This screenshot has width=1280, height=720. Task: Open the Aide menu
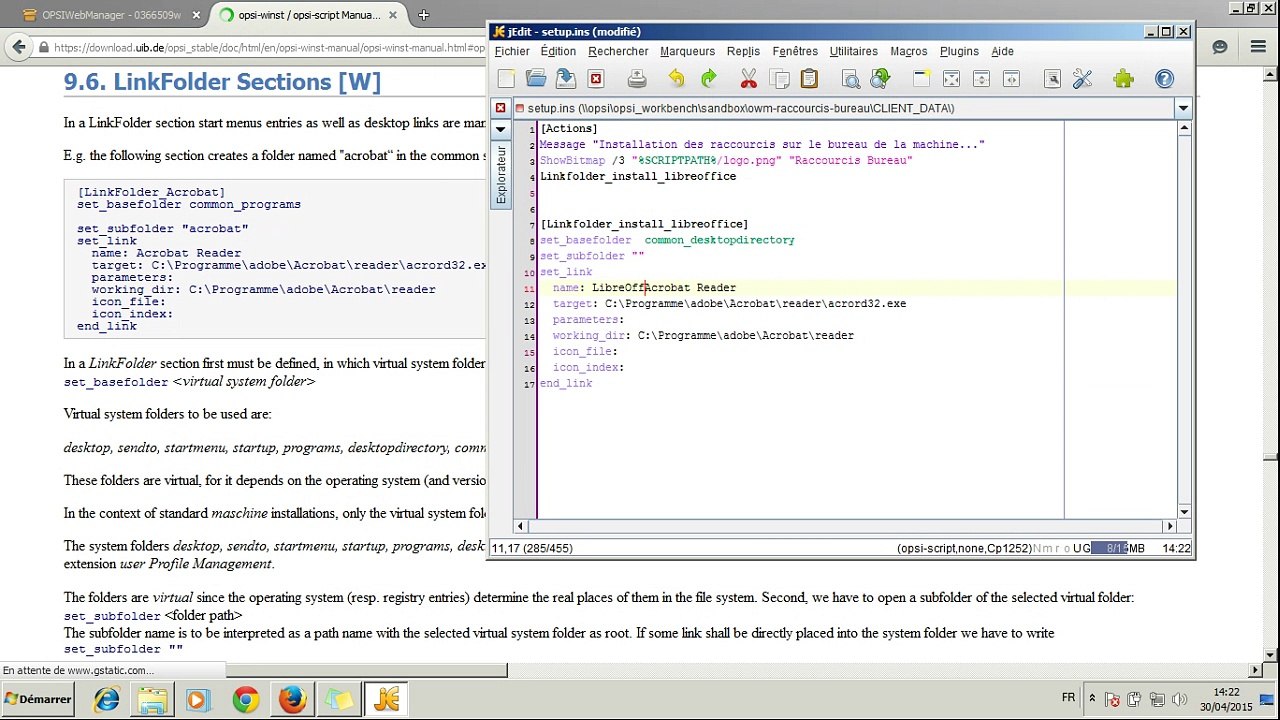[1002, 51]
